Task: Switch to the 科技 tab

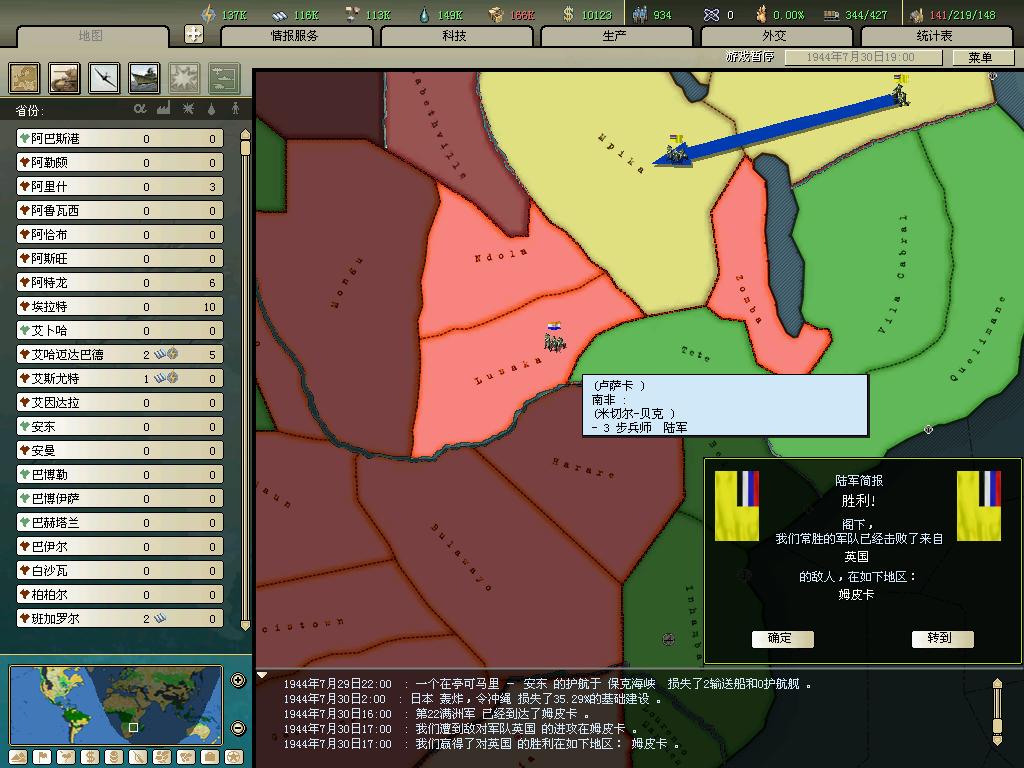Action: (455, 36)
